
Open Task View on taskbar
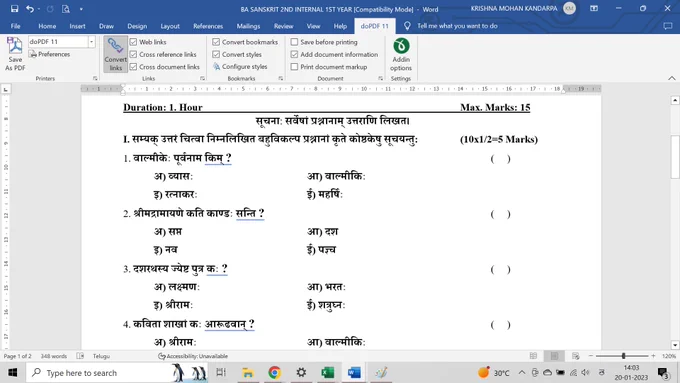(x=221, y=373)
